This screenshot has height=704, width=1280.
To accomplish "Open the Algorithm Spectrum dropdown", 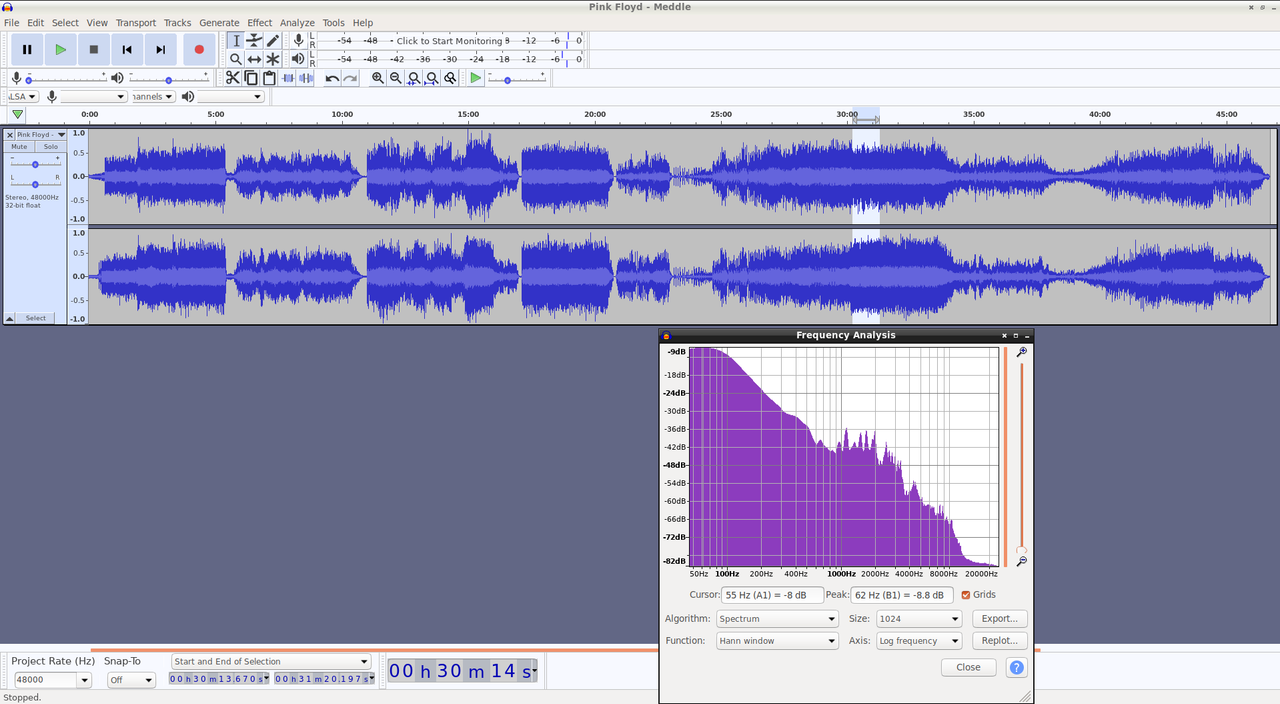I will [777, 619].
